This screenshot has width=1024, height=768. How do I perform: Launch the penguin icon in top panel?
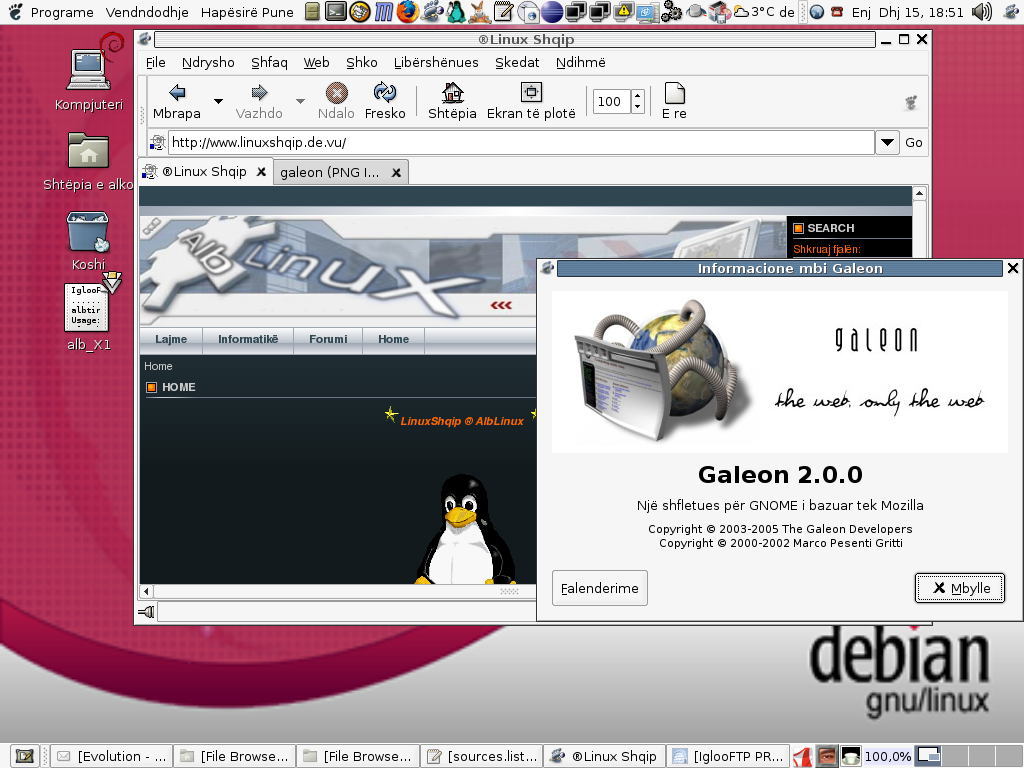(x=456, y=11)
